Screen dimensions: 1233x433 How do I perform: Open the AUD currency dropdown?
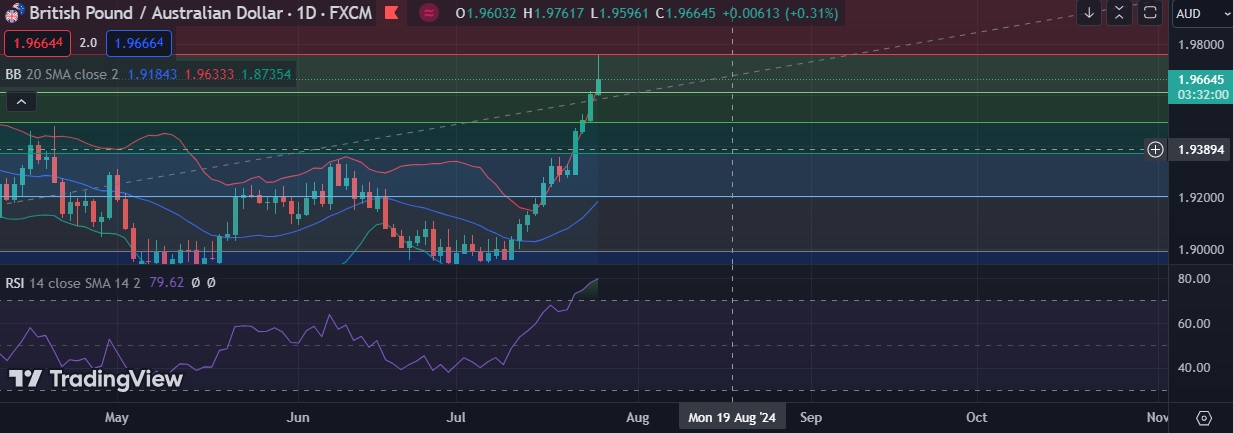(x=1201, y=13)
